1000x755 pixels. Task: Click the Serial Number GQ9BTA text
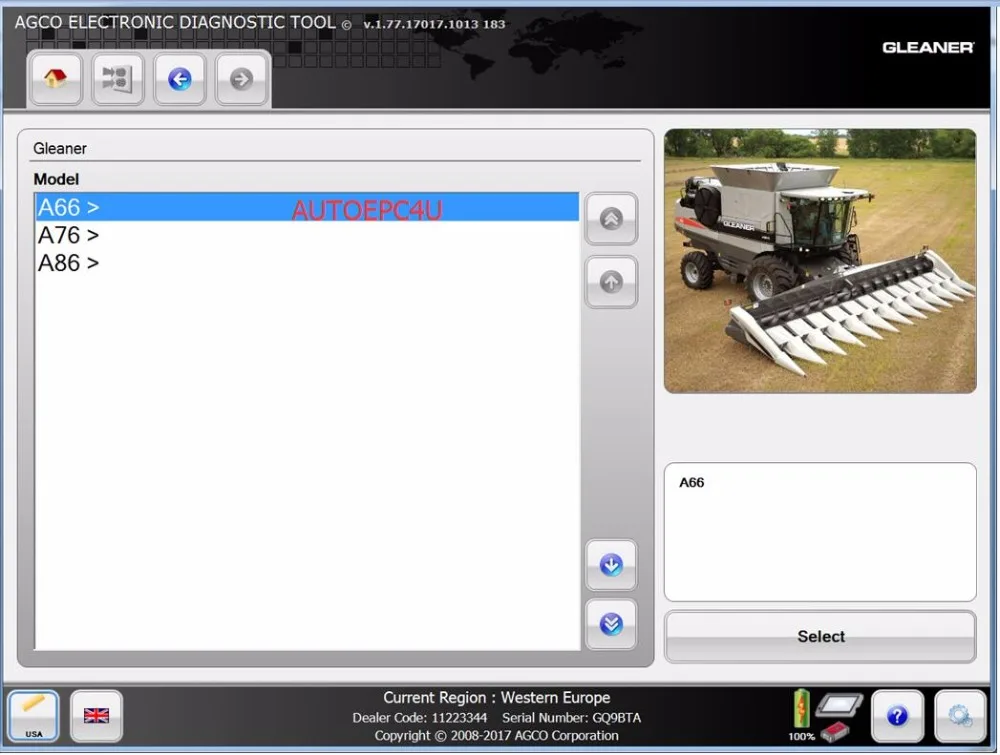pos(571,718)
